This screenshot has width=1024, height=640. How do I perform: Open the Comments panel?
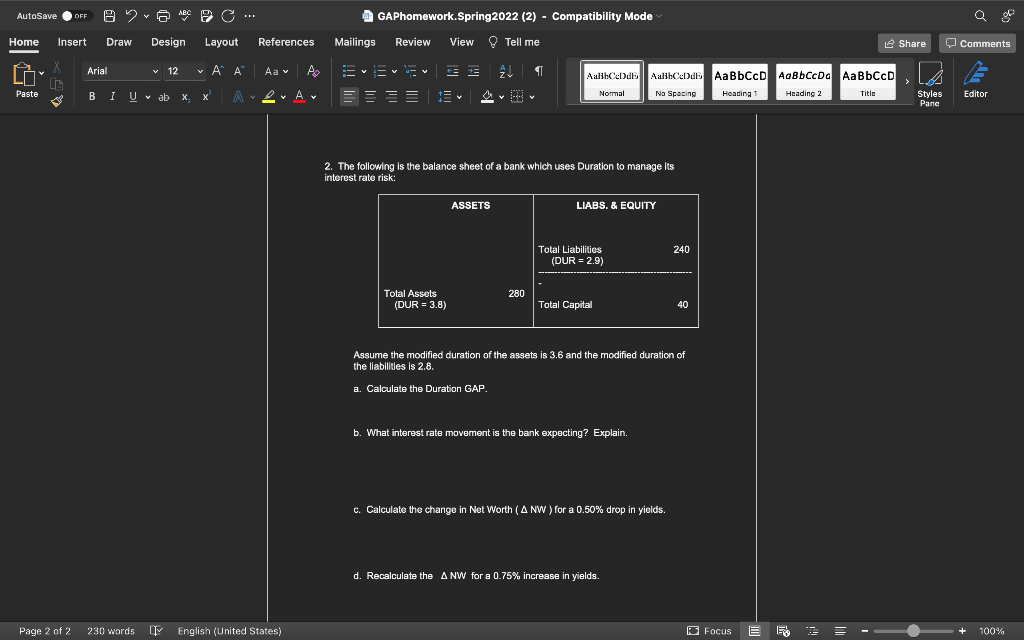click(x=976, y=43)
